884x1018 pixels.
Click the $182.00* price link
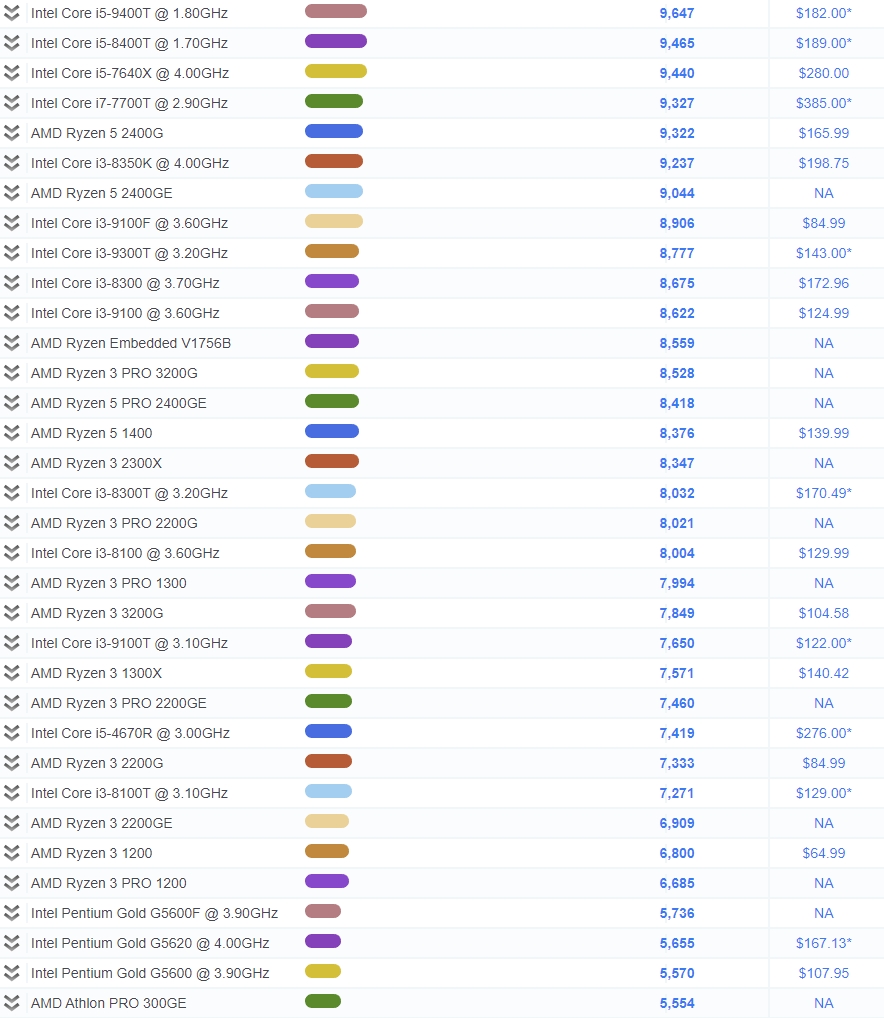coord(824,13)
